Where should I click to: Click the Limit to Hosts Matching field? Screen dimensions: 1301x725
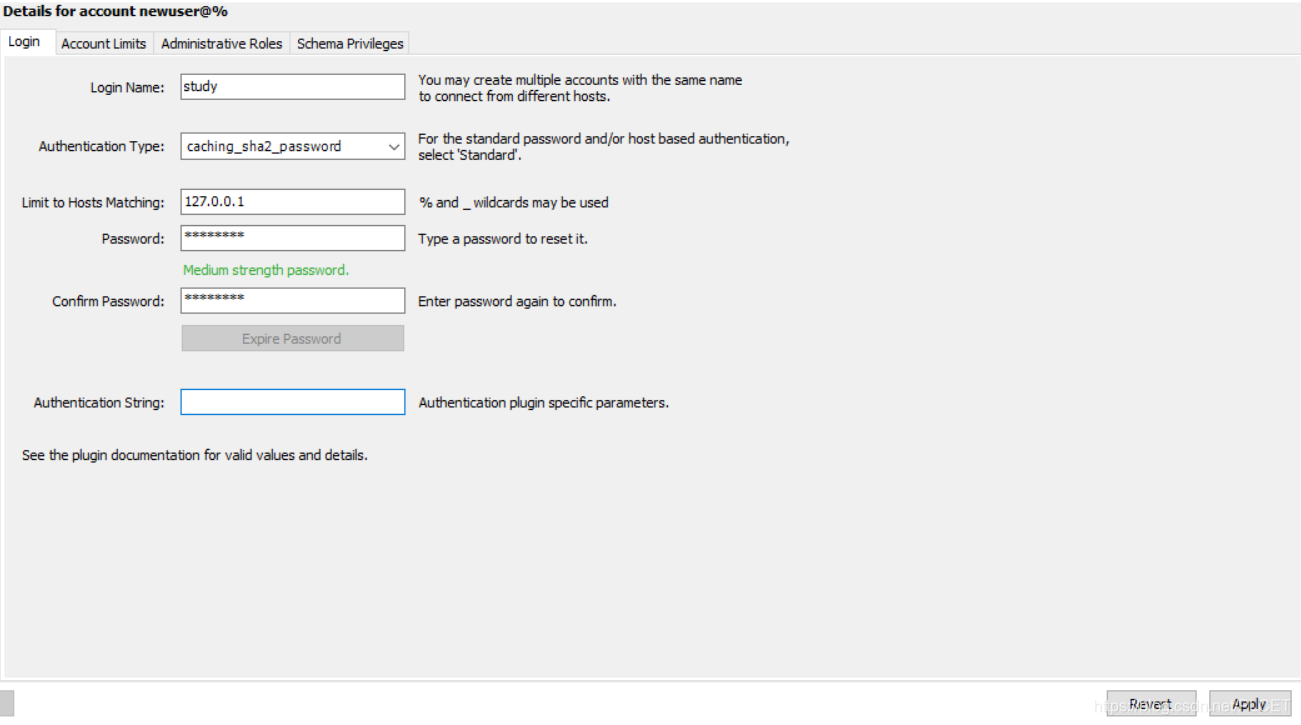click(x=293, y=202)
